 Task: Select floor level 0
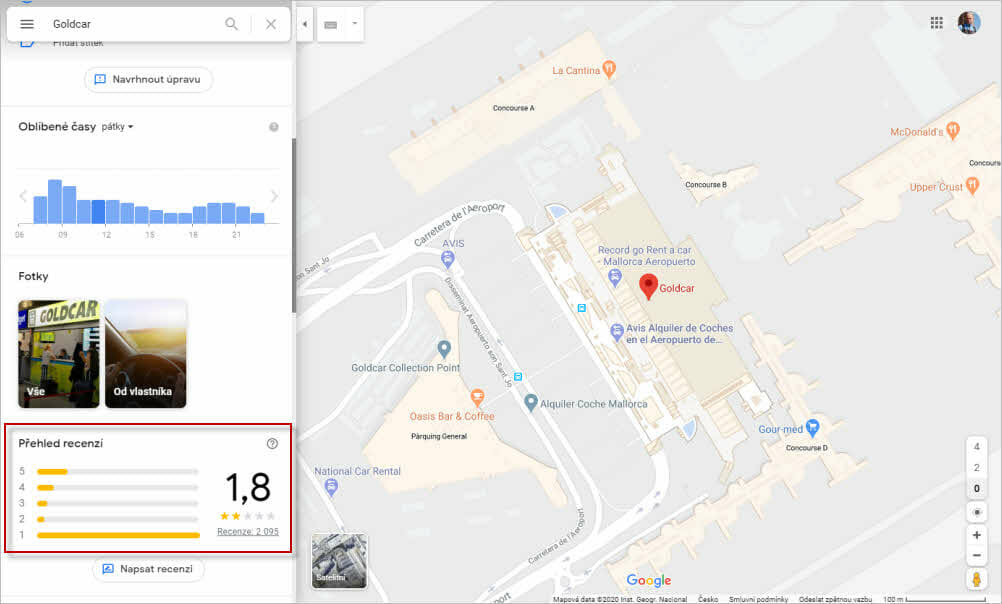coord(976,489)
